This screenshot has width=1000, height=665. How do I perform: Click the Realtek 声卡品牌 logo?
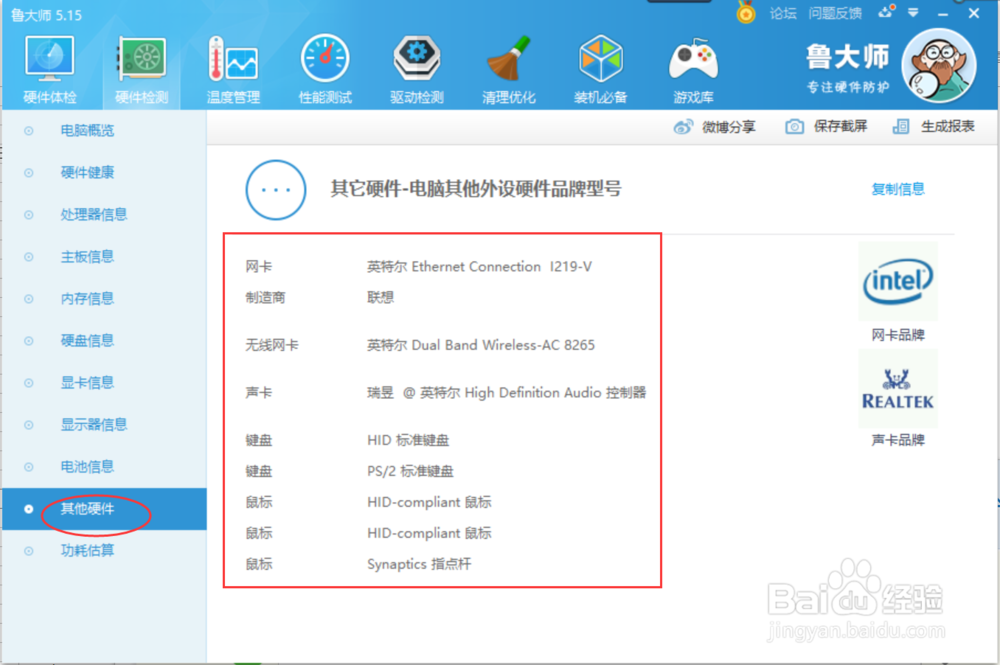pos(897,388)
